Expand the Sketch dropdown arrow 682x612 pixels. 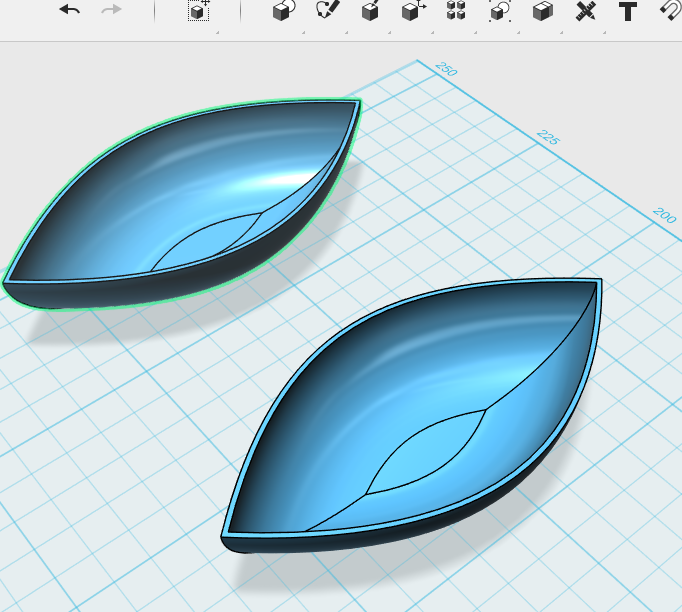(x=346, y=32)
